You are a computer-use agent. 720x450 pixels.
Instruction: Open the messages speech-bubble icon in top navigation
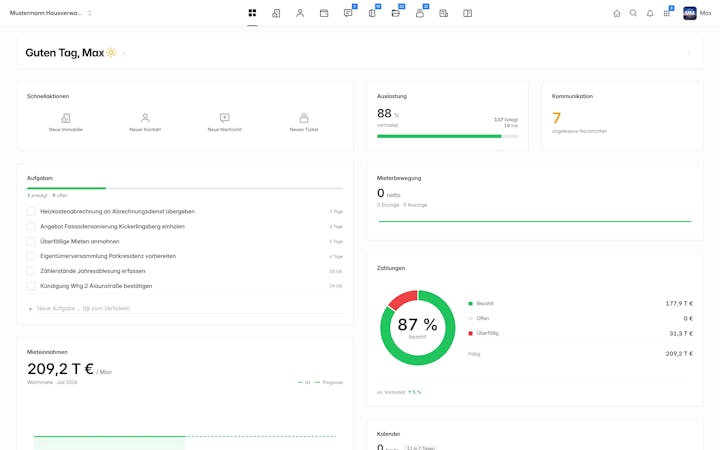pyautogui.click(x=348, y=13)
